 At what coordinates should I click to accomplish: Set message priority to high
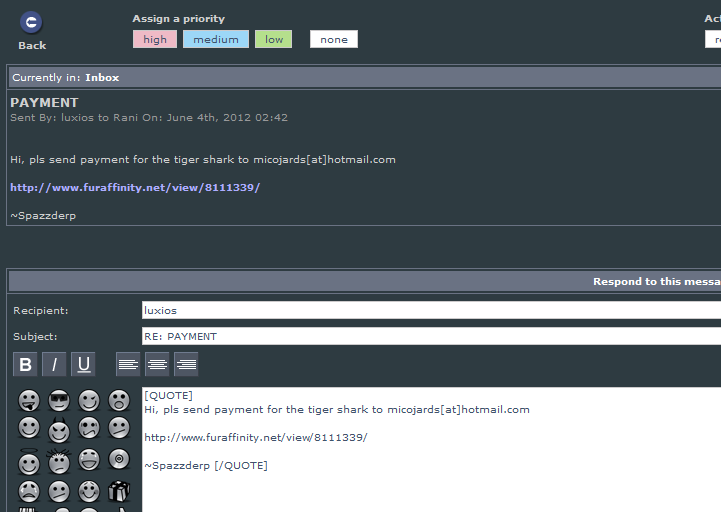click(155, 39)
